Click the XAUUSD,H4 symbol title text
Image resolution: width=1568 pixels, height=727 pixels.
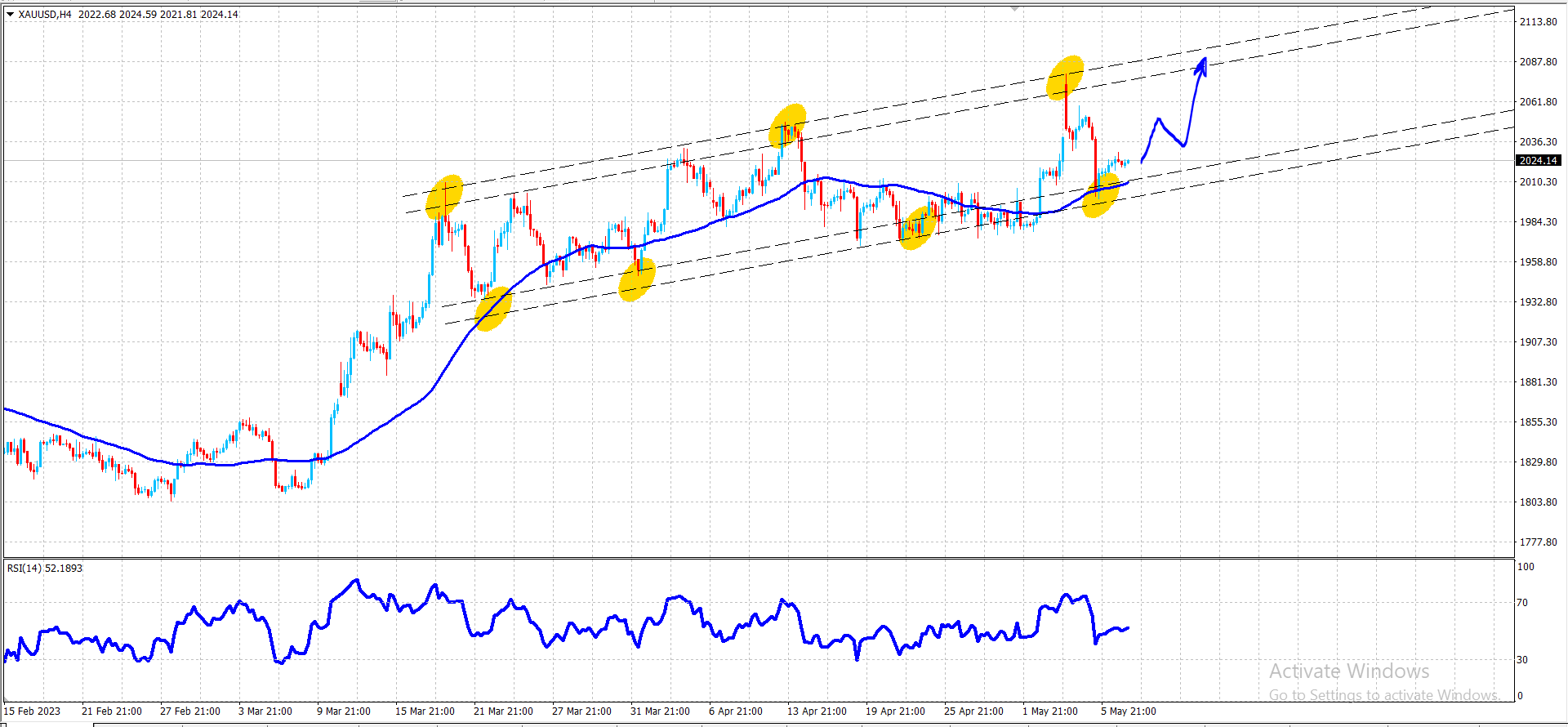[45, 14]
